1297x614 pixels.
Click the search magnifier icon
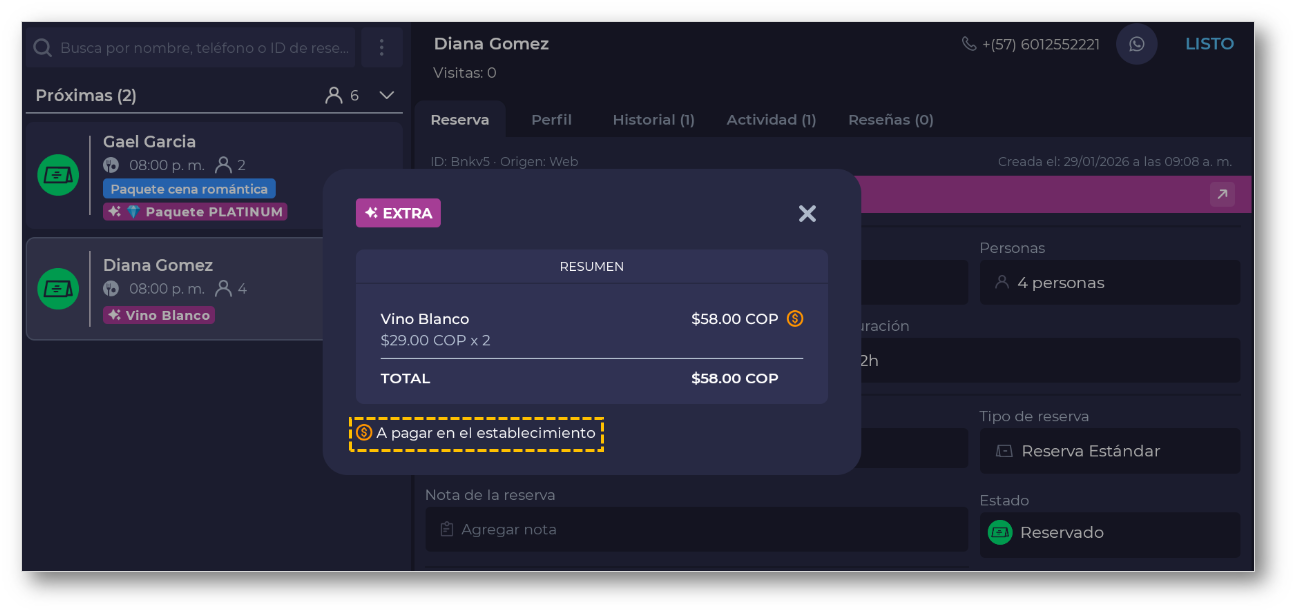(x=43, y=47)
